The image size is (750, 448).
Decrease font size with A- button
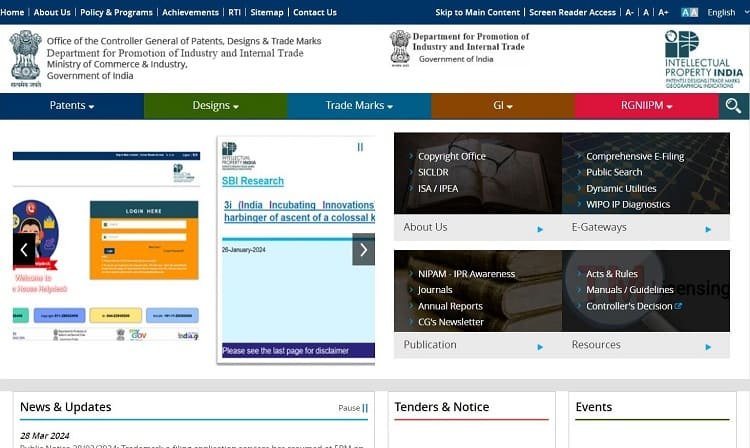[x=629, y=12]
